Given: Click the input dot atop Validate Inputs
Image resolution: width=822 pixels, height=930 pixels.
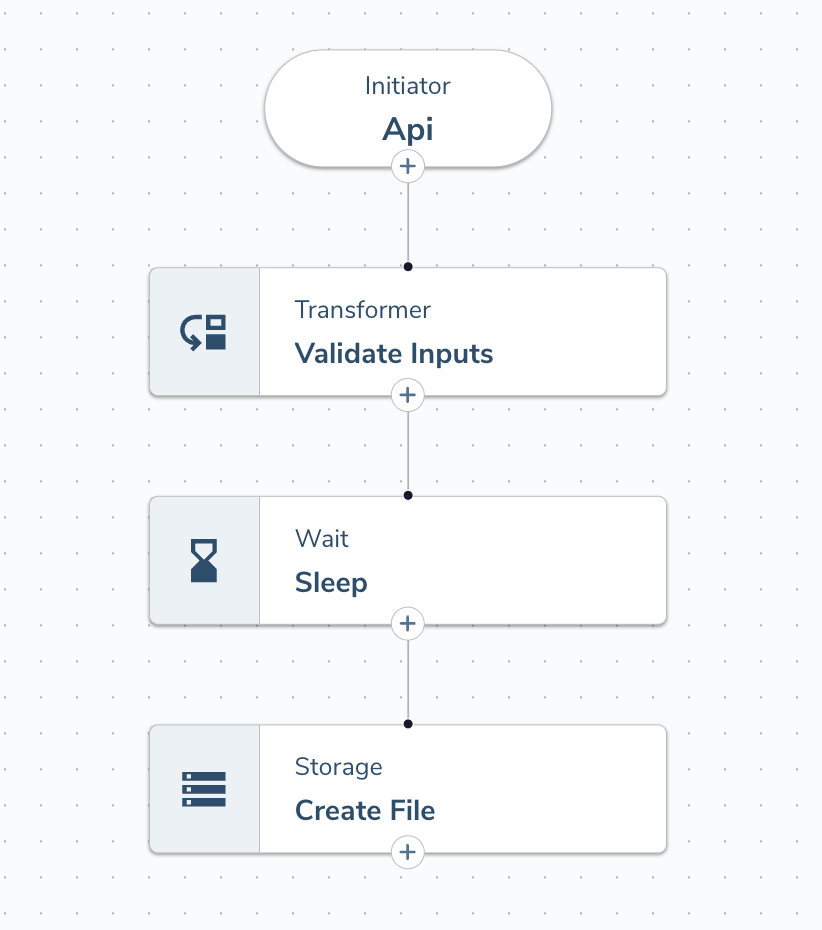Looking at the screenshot, I should tap(407, 267).
